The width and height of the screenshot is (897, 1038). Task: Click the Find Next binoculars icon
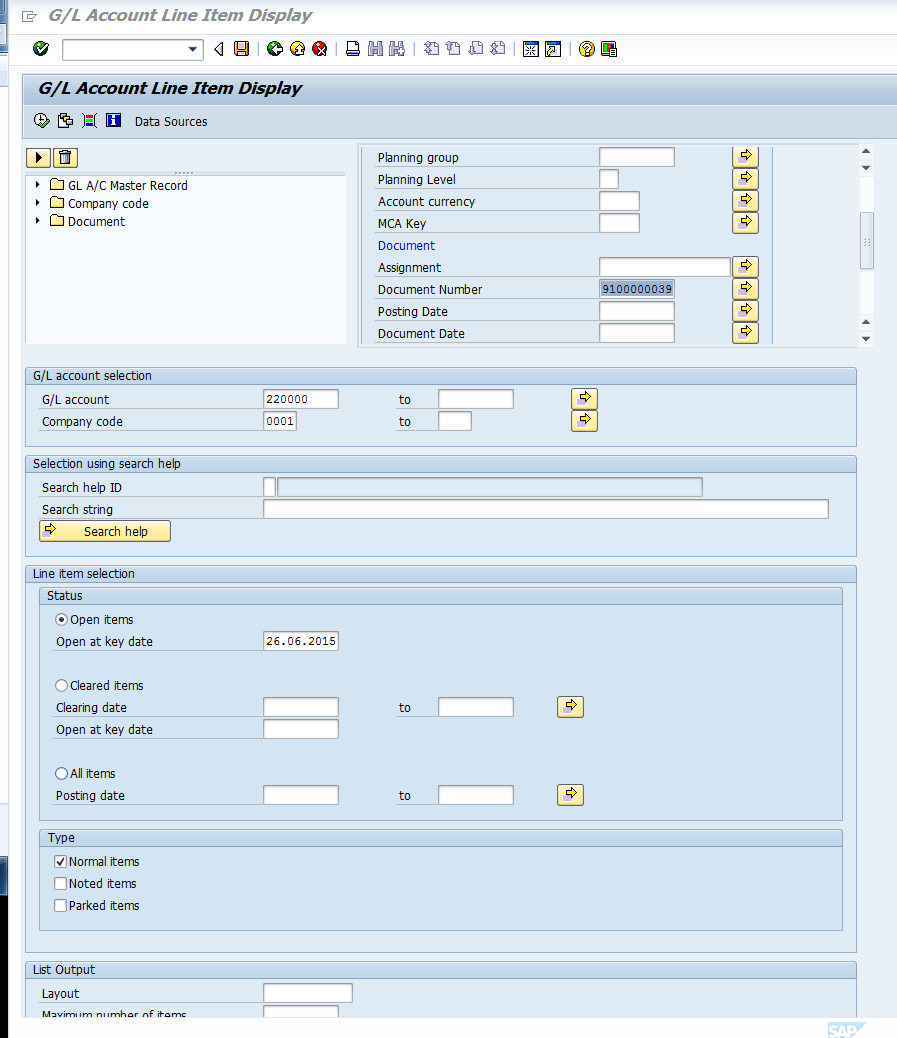pos(397,49)
